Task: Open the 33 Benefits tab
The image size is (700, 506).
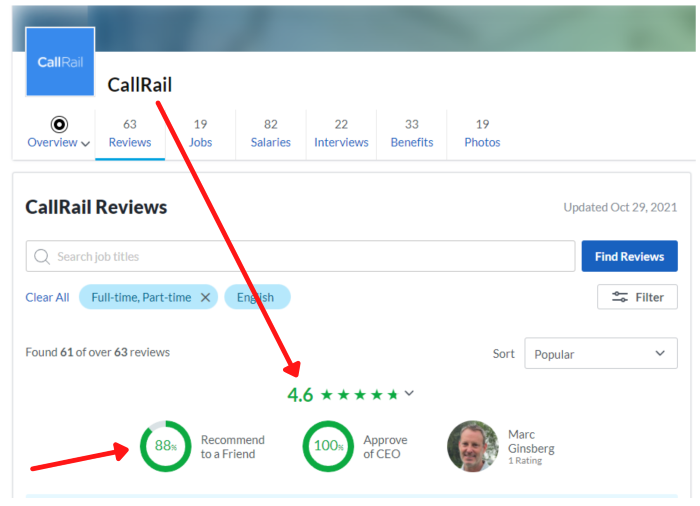Action: [x=412, y=134]
